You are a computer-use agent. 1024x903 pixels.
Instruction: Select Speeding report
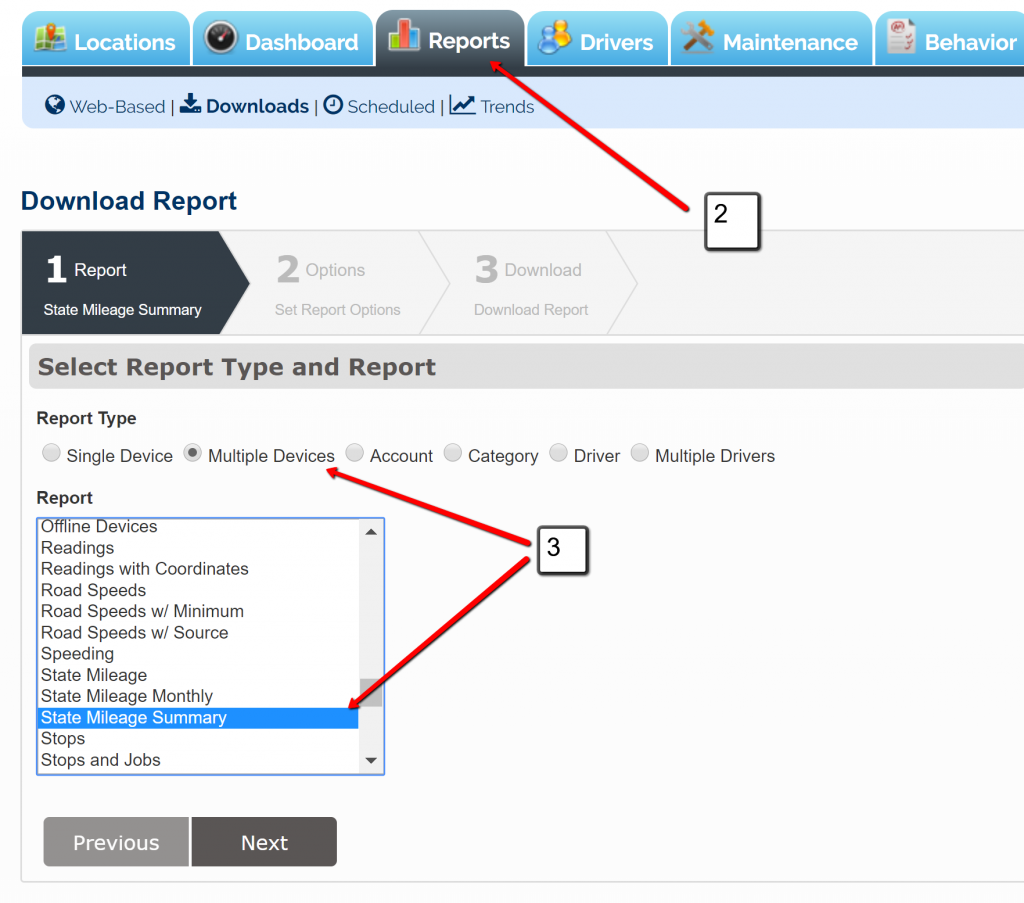199,654
